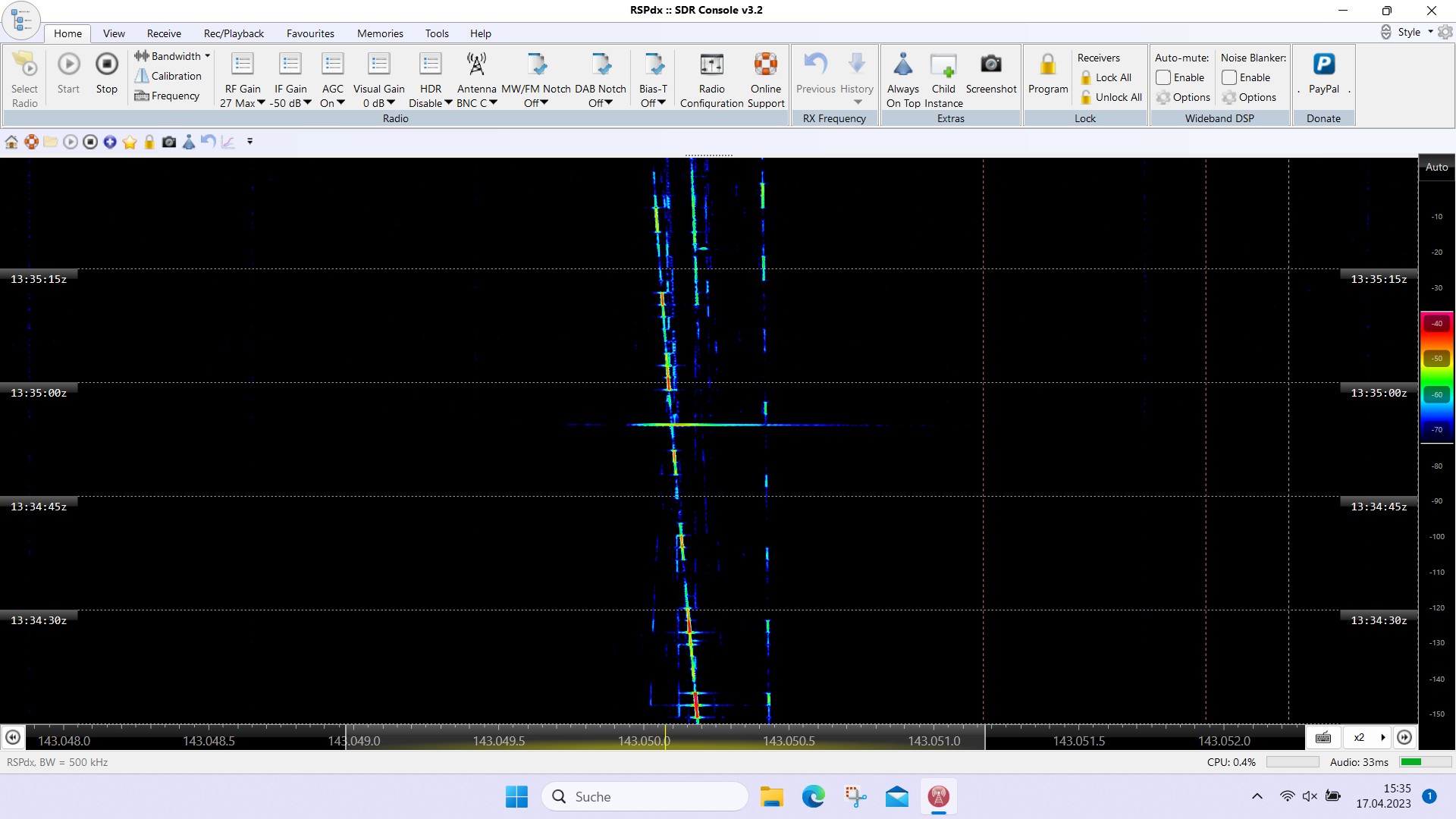Image resolution: width=1456 pixels, height=819 pixels.
Task: Click quick-access camera icon
Action: point(169,142)
